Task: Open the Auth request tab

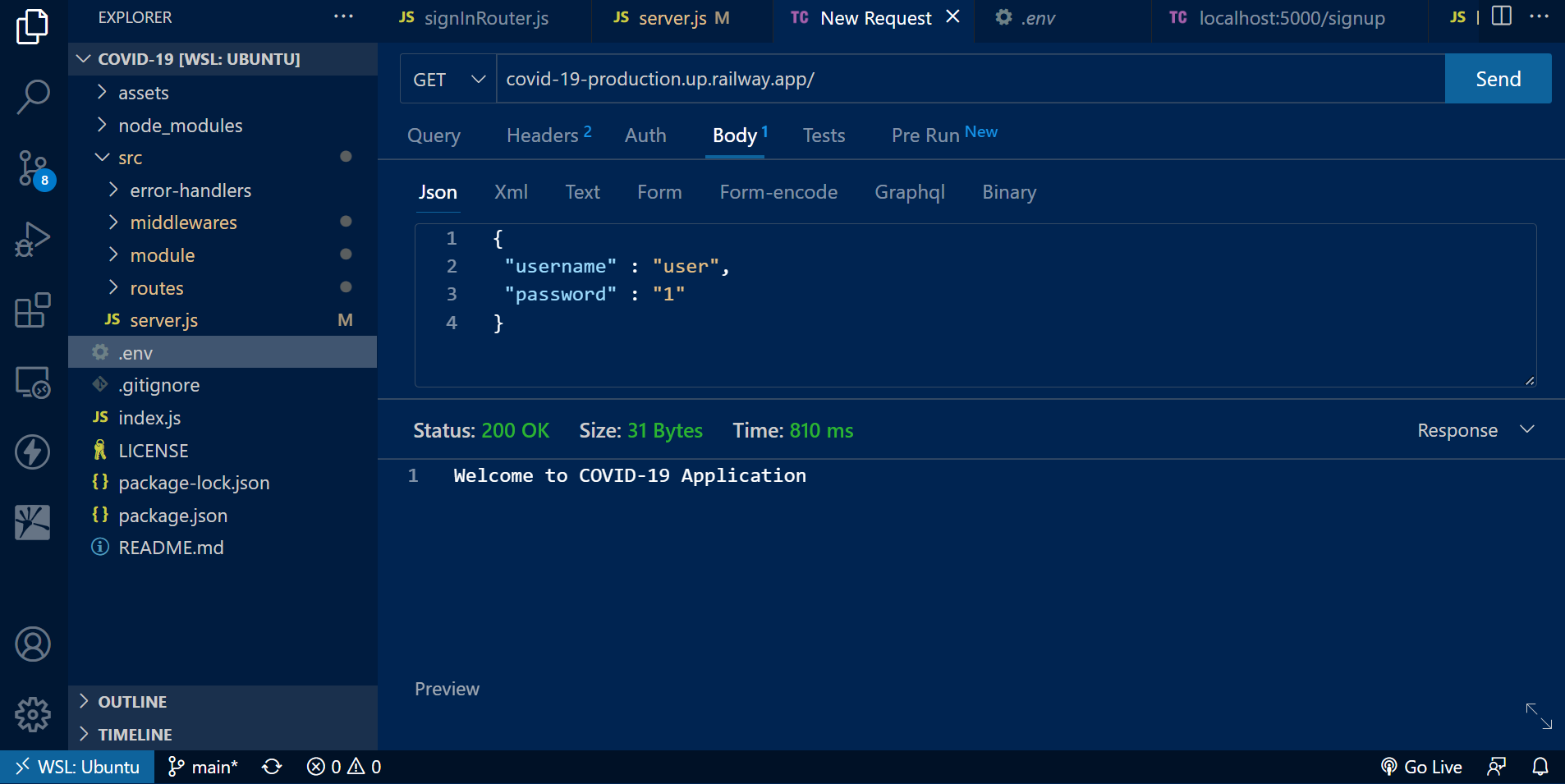Action: click(645, 135)
